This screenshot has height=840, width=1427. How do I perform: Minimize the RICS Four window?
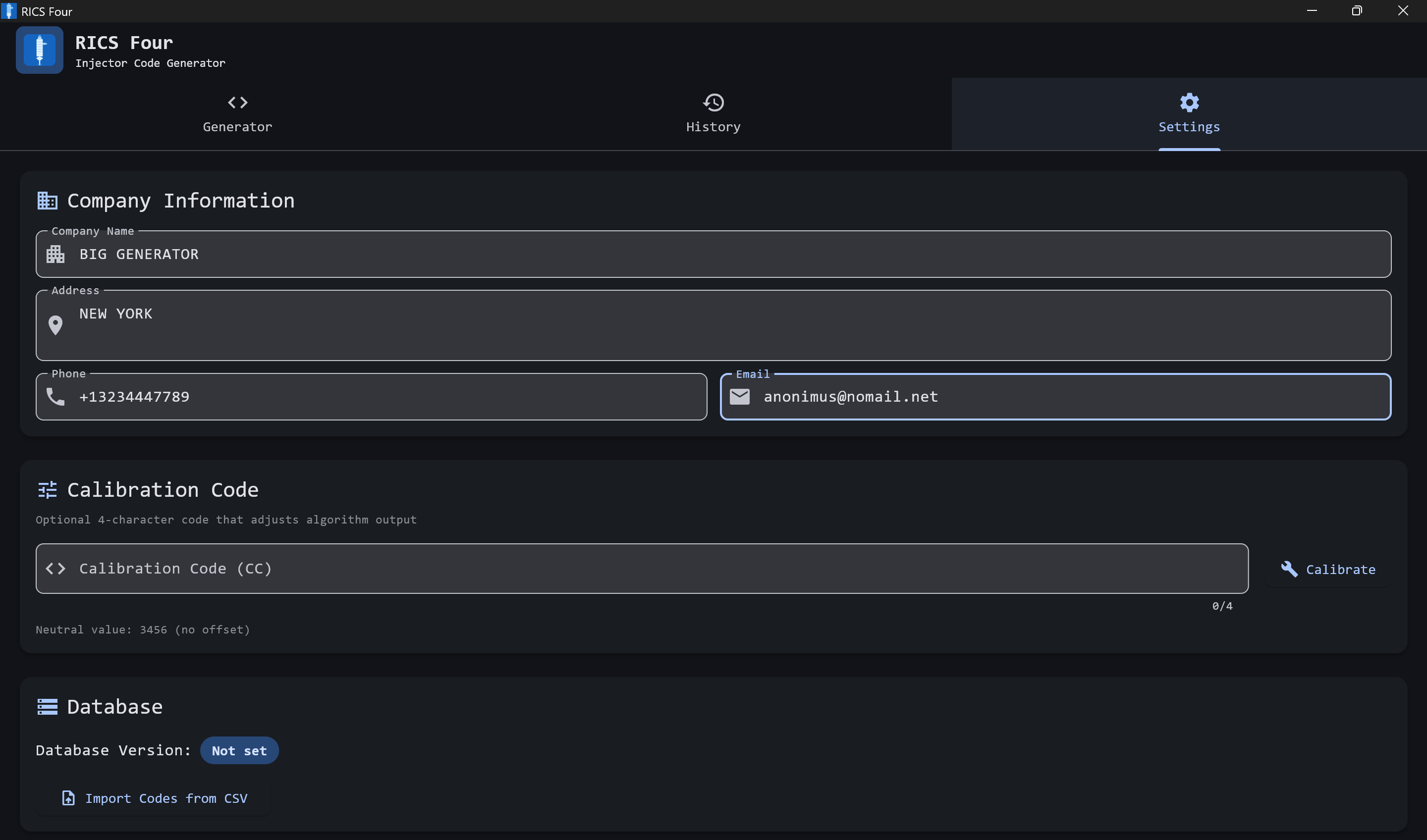point(1312,11)
